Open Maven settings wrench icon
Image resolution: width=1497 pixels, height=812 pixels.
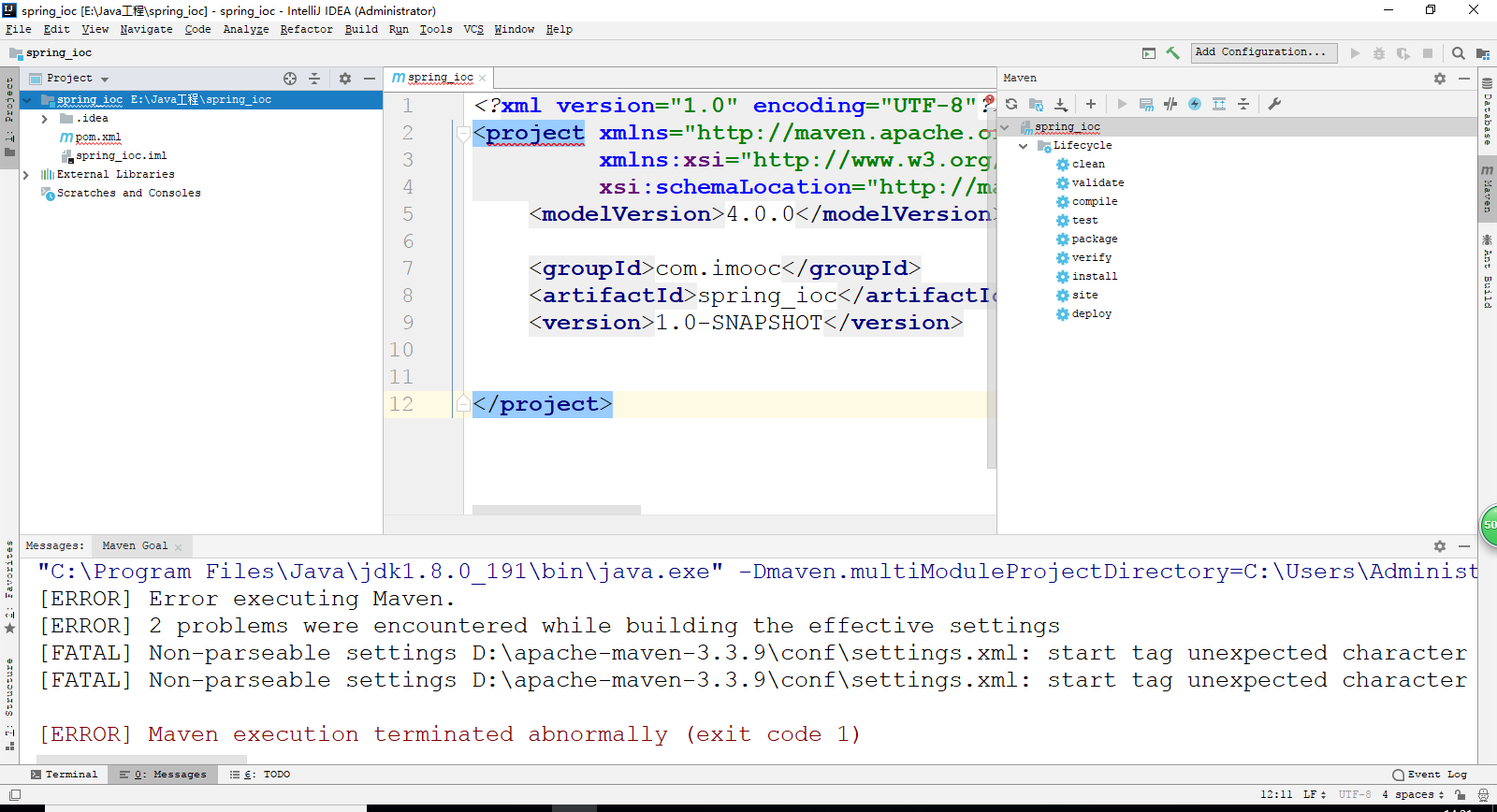coord(1274,104)
